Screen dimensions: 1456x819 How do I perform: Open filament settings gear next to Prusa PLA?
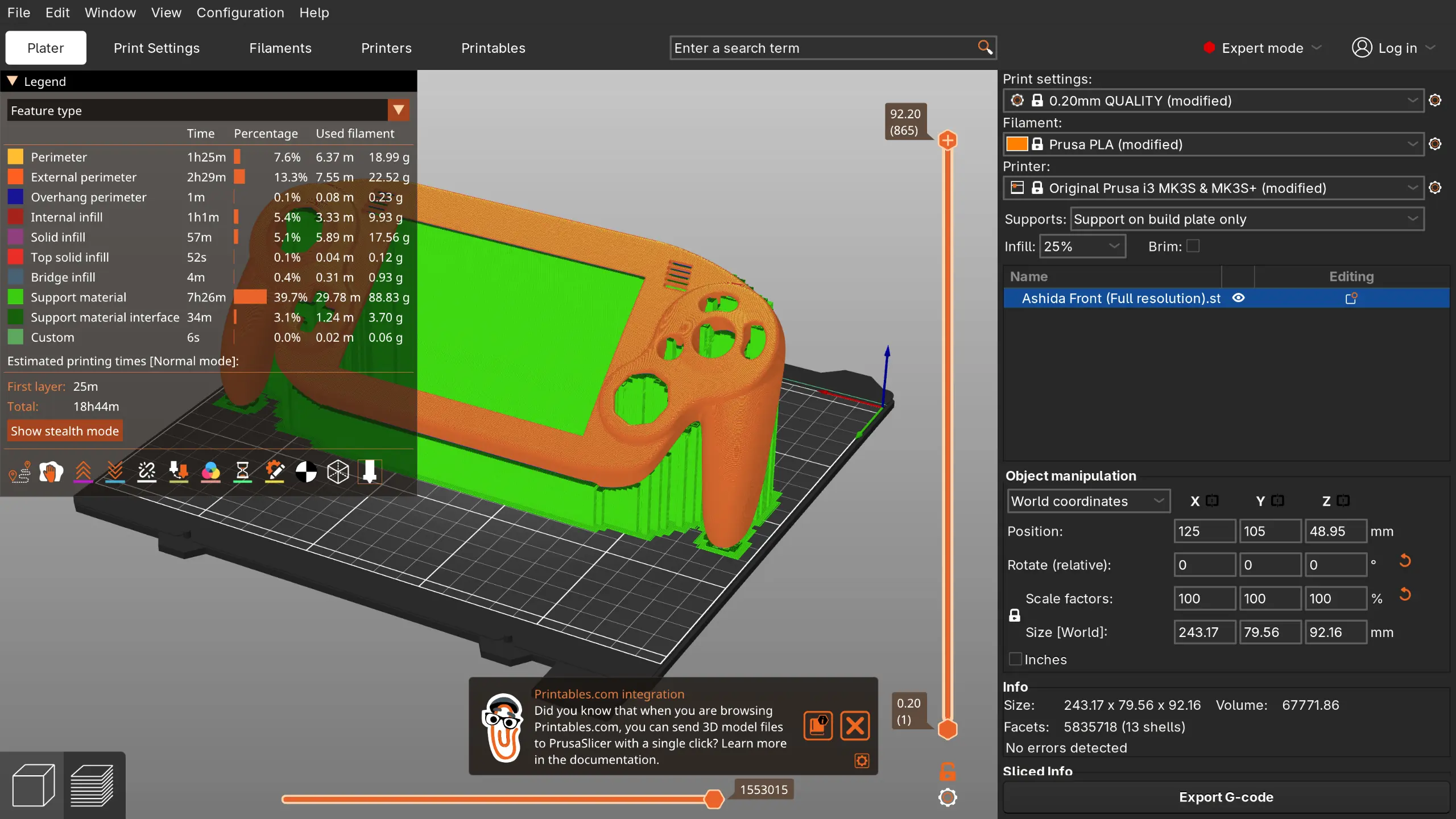[x=1435, y=144]
